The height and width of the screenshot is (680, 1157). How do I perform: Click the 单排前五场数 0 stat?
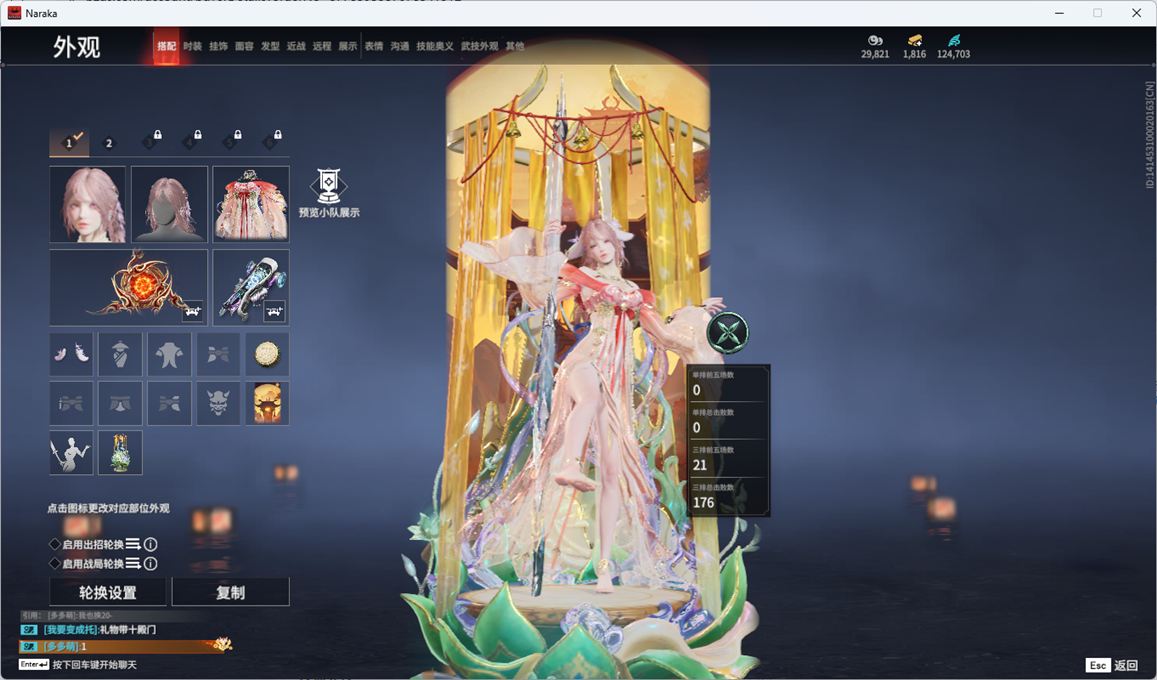tap(728, 384)
